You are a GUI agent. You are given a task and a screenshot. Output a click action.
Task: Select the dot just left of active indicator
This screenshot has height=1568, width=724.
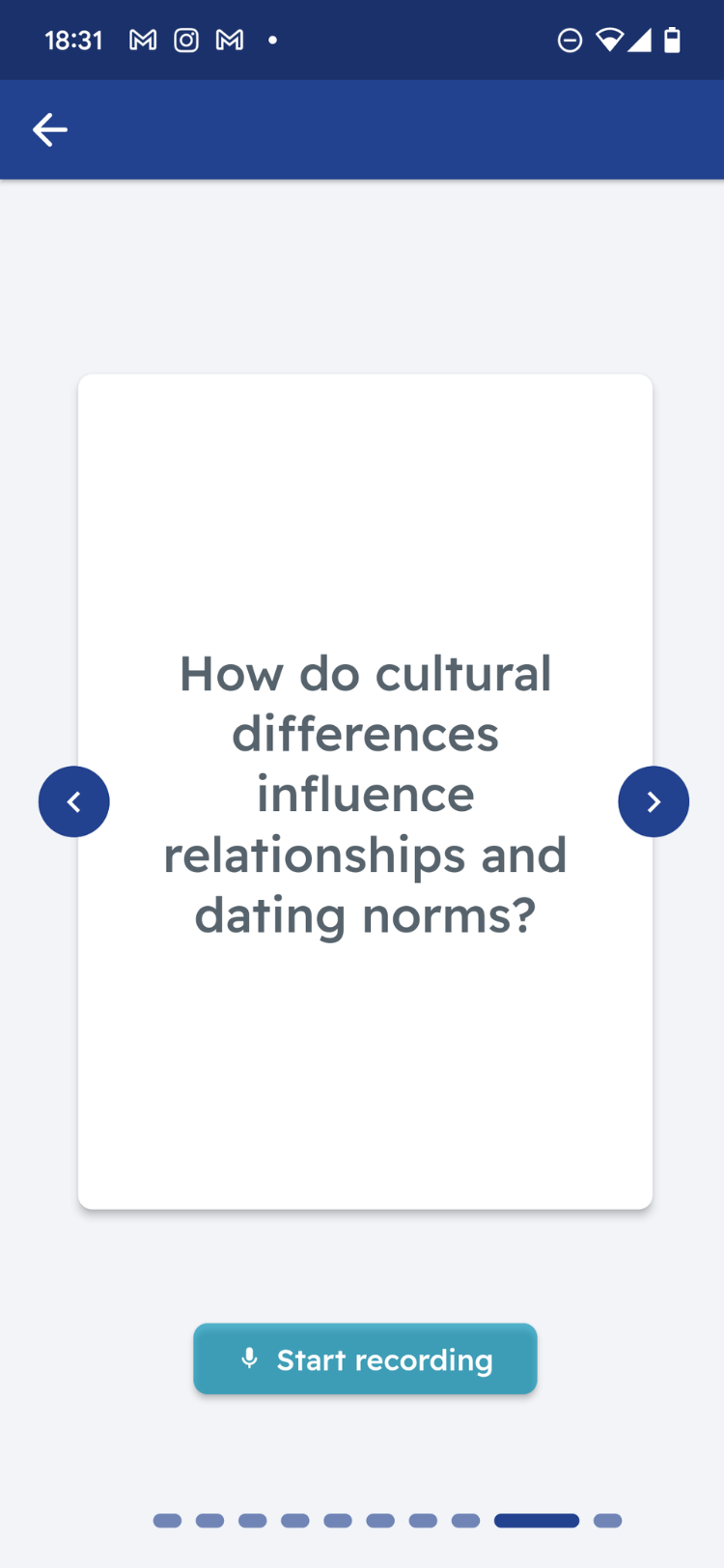click(465, 1521)
